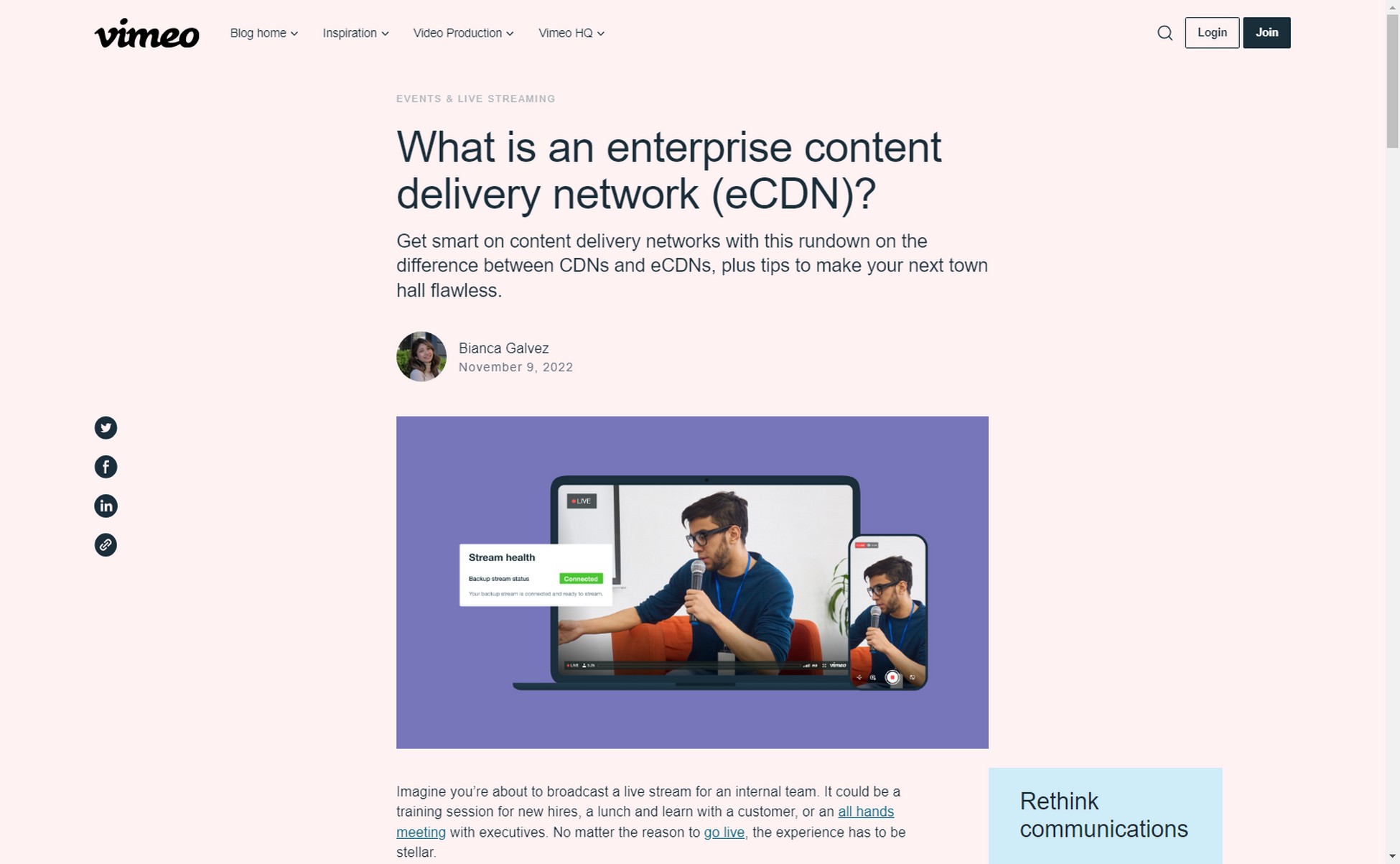Click the Twitter share icon
This screenshot has height=864, width=1400.
(105, 427)
